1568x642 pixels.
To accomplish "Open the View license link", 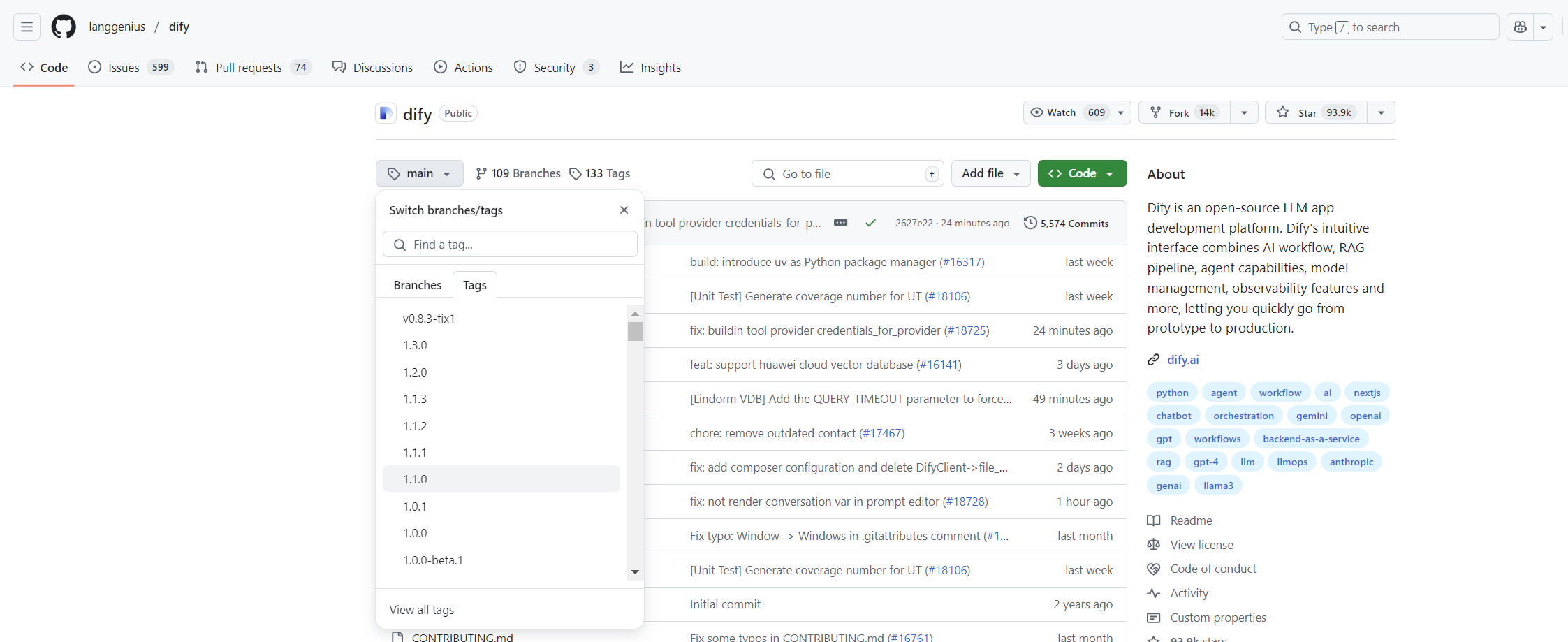I will 1191,545.
